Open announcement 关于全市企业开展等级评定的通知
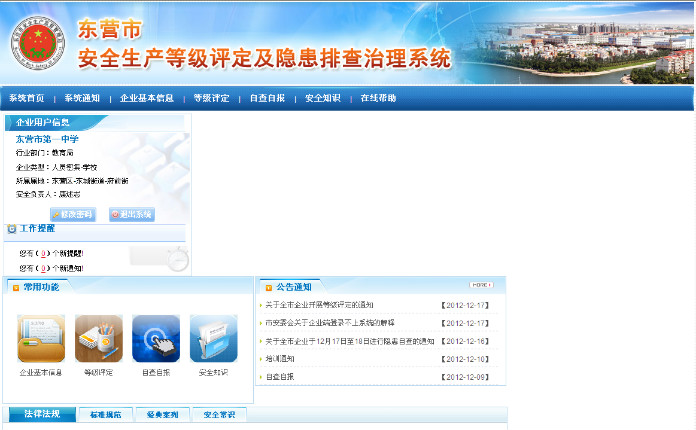This screenshot has height=430, width=696. click(319, 304)
